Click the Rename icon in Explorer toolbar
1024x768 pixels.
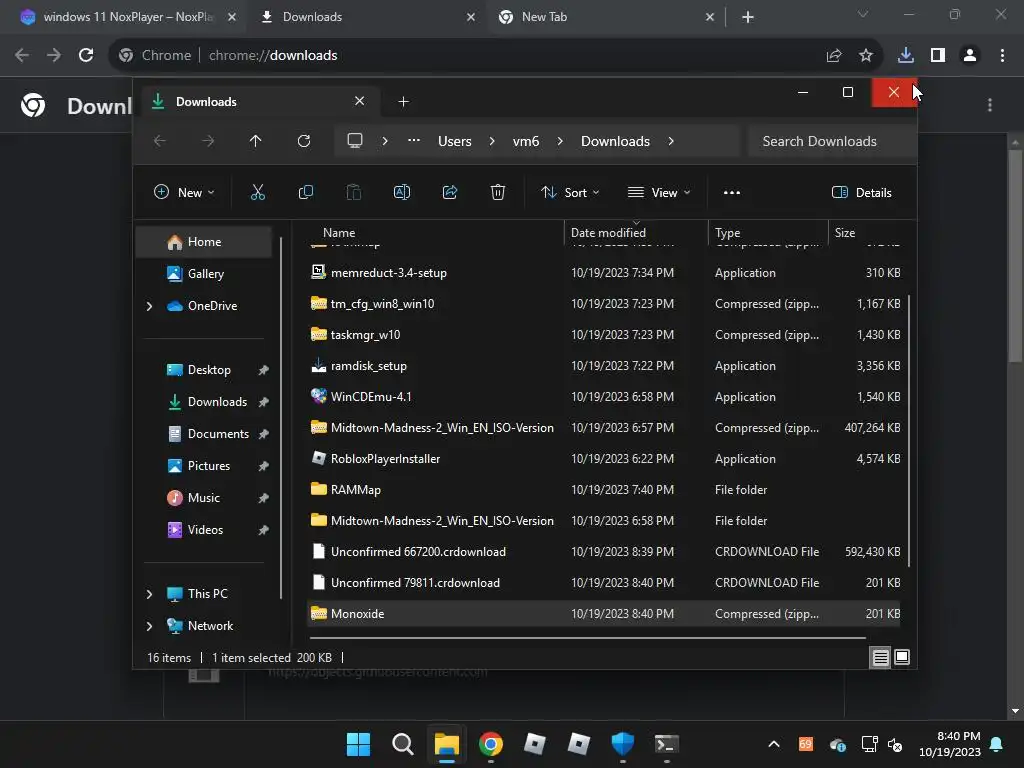(402, 192)
